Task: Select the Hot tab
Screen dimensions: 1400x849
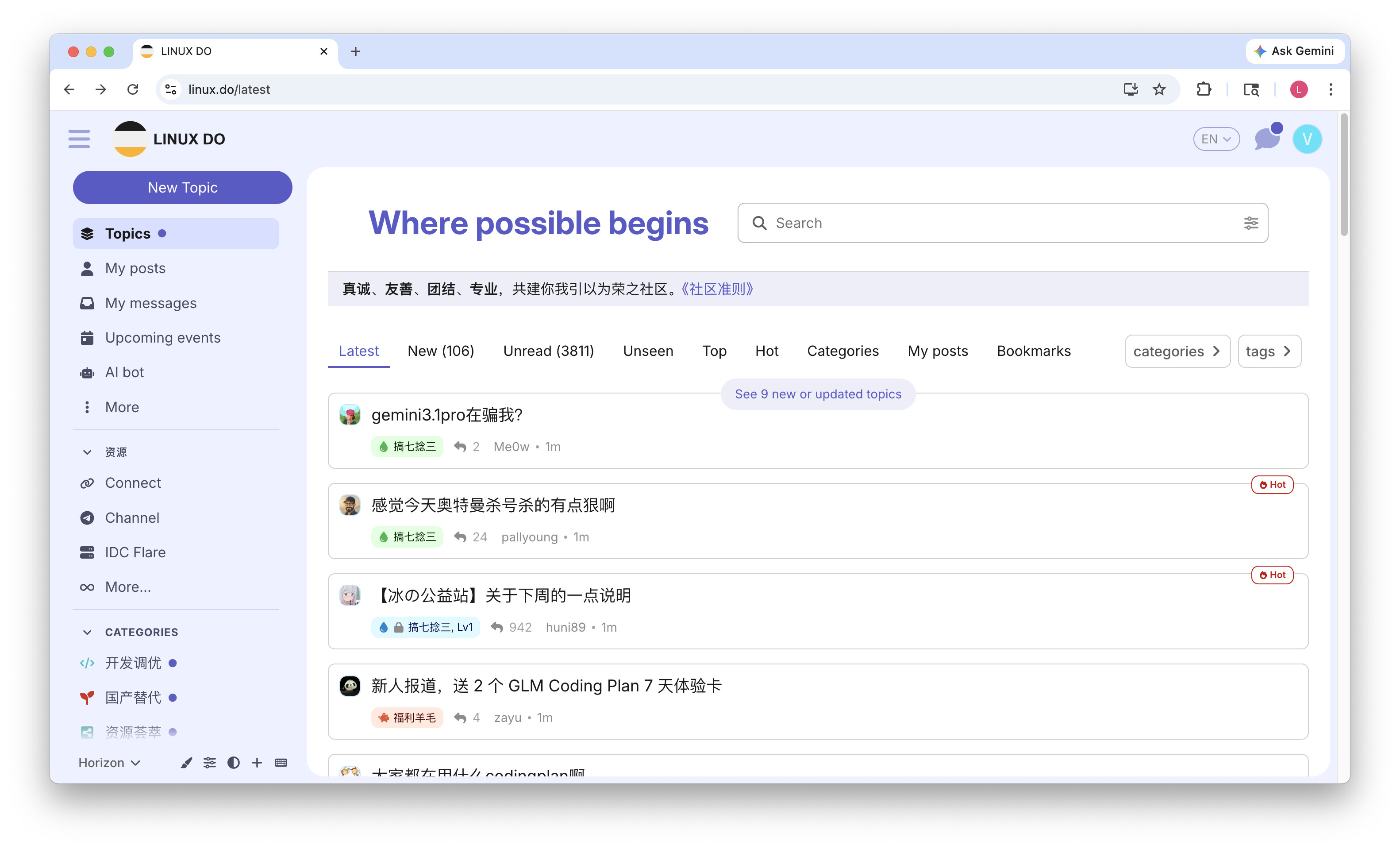Action: (x=766, y=351)
